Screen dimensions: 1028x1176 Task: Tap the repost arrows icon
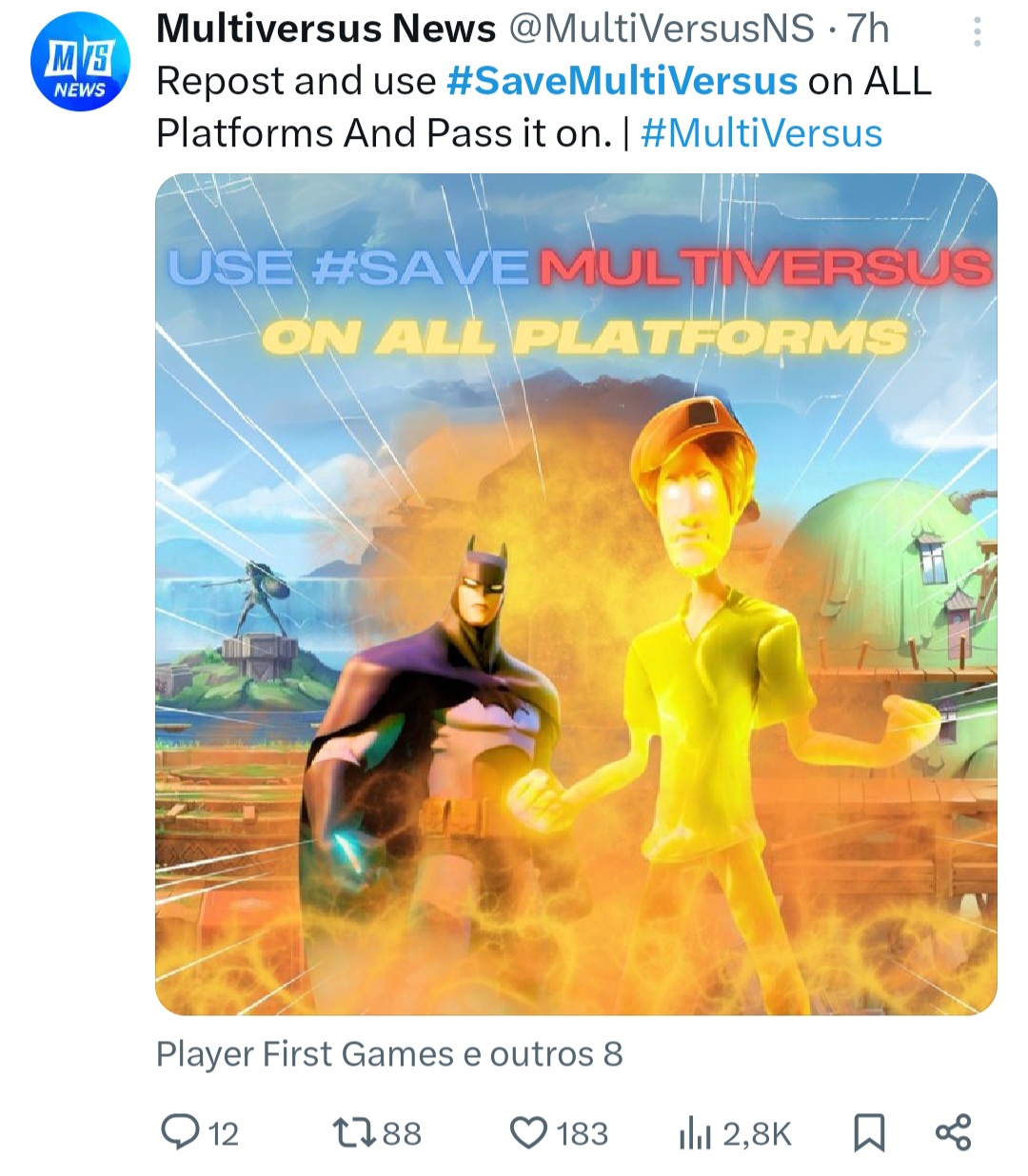point(351,1132)
